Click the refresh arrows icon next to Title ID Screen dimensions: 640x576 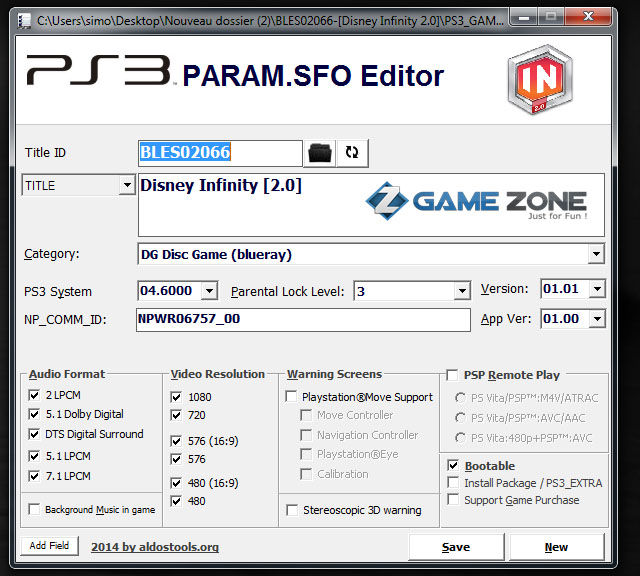tap(352, 153)
